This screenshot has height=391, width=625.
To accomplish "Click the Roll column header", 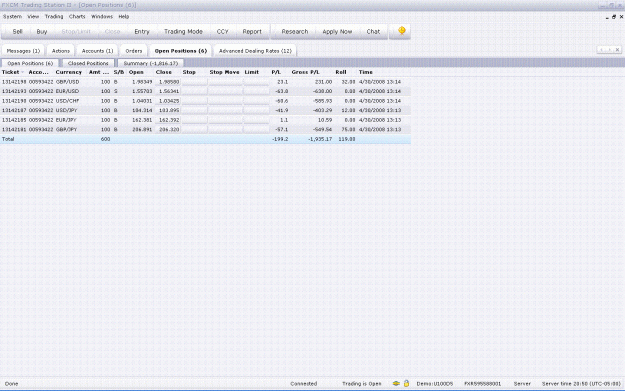I will tap(341, 72).
